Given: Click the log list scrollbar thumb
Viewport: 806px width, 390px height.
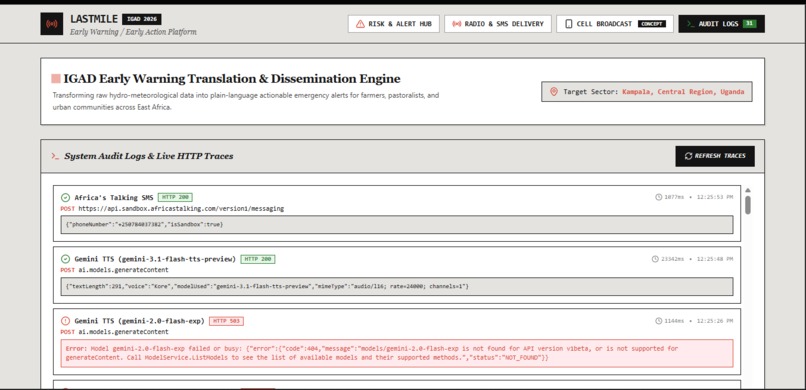Looking at the screenshot, I should 748,205.
